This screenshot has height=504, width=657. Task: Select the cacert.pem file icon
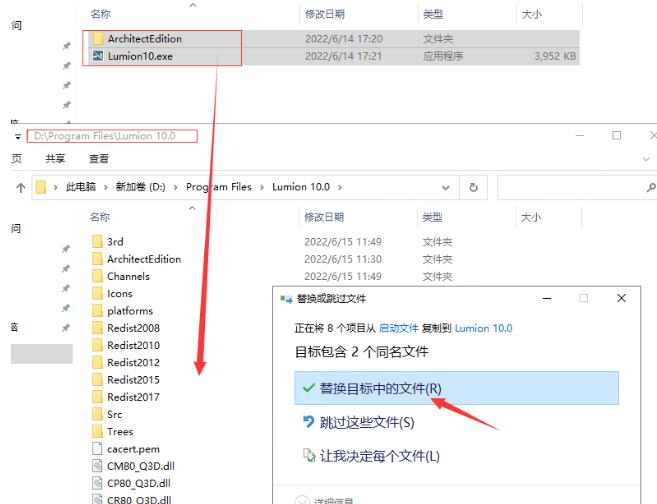pos(97,449)
